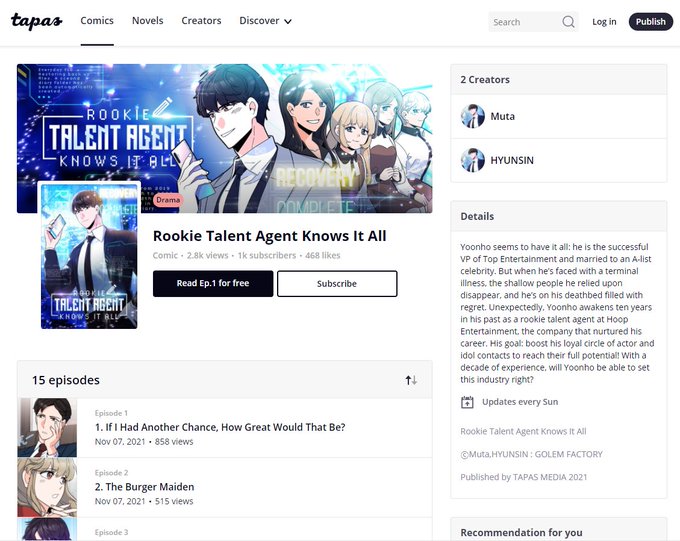This screenshot has height=541, width=680.
Task: Click the series banner image
Action: [x=225, y=138]
